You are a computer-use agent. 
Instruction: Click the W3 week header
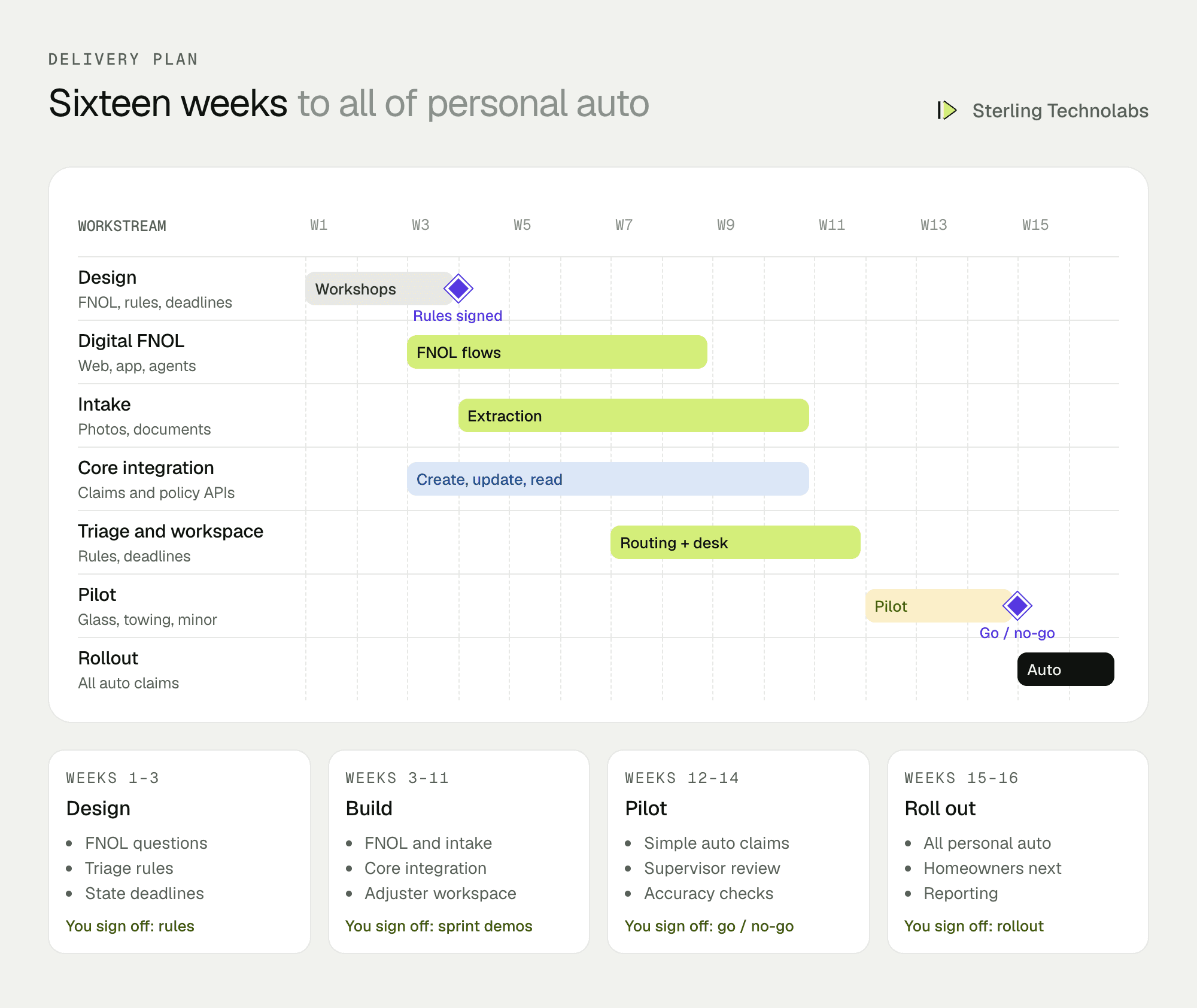pos(421,225)
